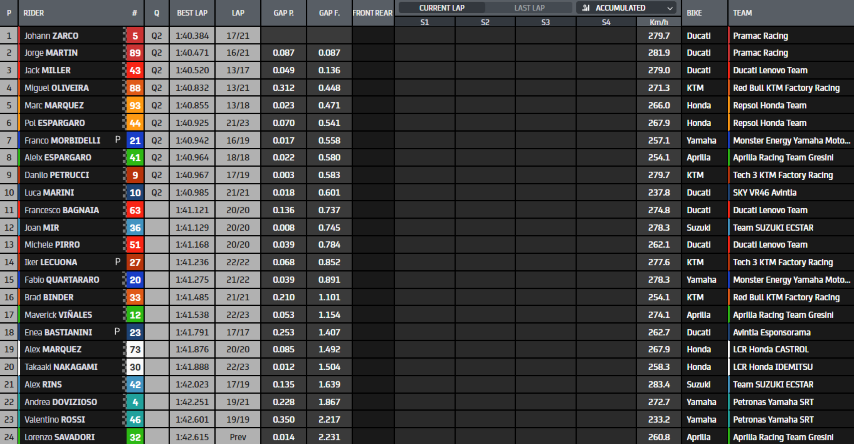
Task: Switch to the LAST LAP tab
Action: tap(529, 8)
